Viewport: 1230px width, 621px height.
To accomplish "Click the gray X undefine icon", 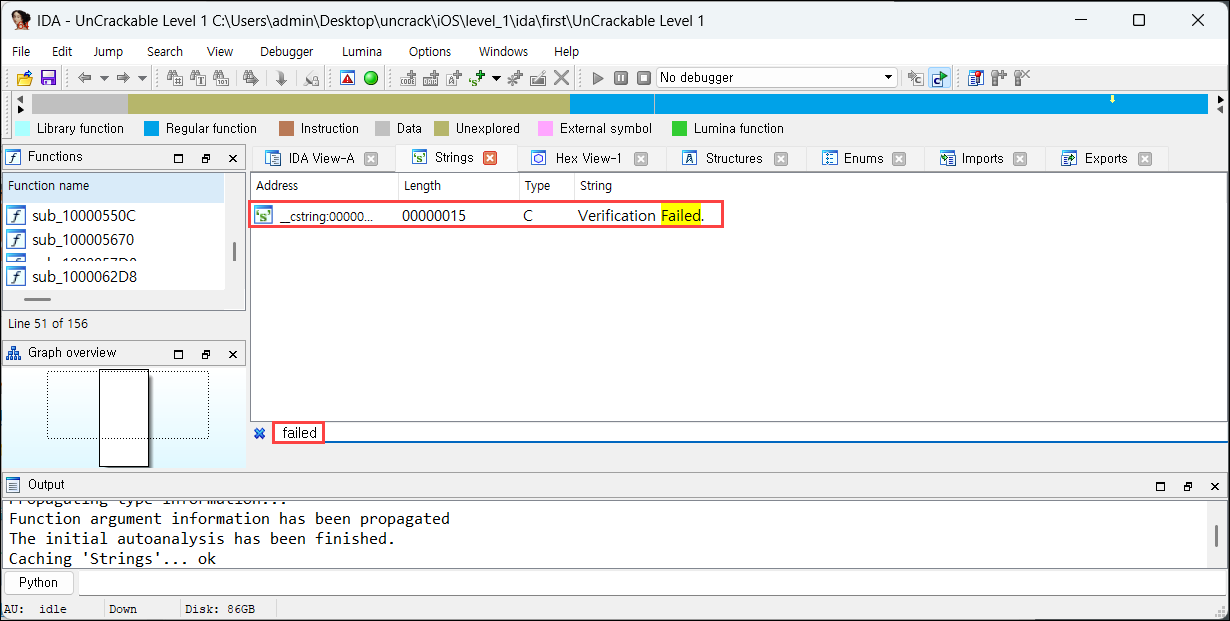I will 561,78.
